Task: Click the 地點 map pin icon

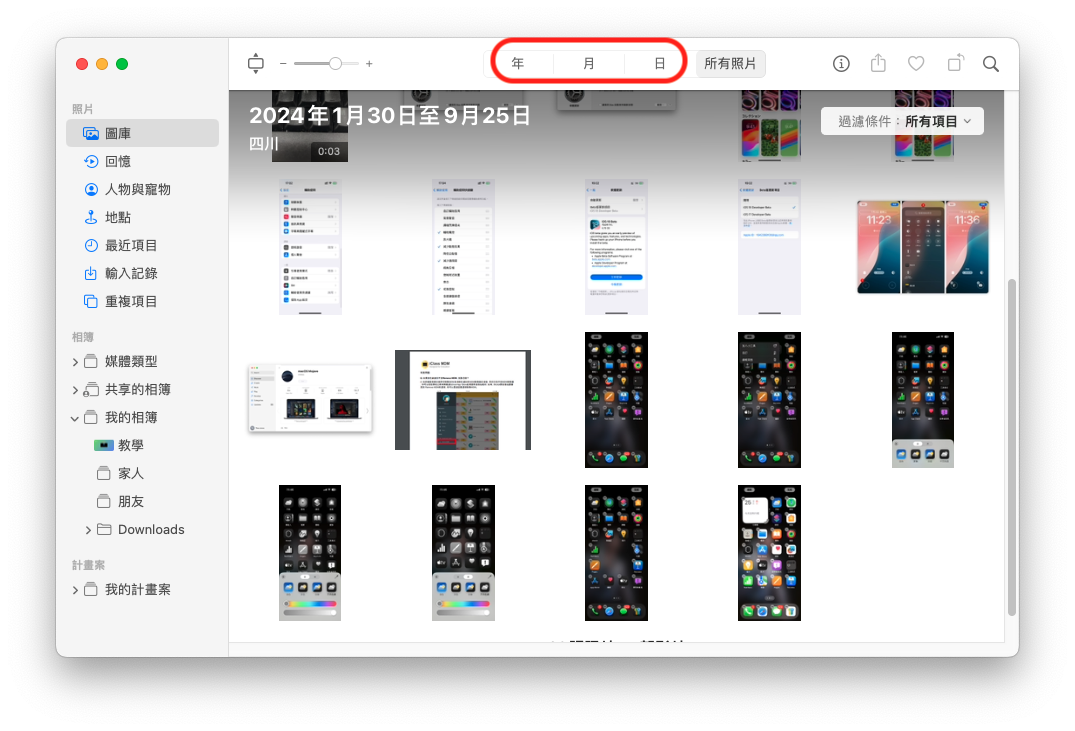Action: 90,217
